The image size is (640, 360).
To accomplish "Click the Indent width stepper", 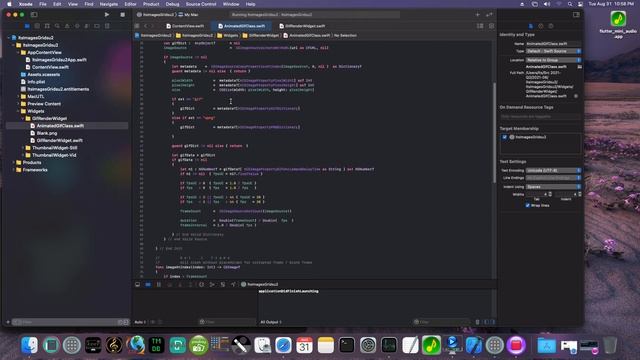I will [580, 194].
